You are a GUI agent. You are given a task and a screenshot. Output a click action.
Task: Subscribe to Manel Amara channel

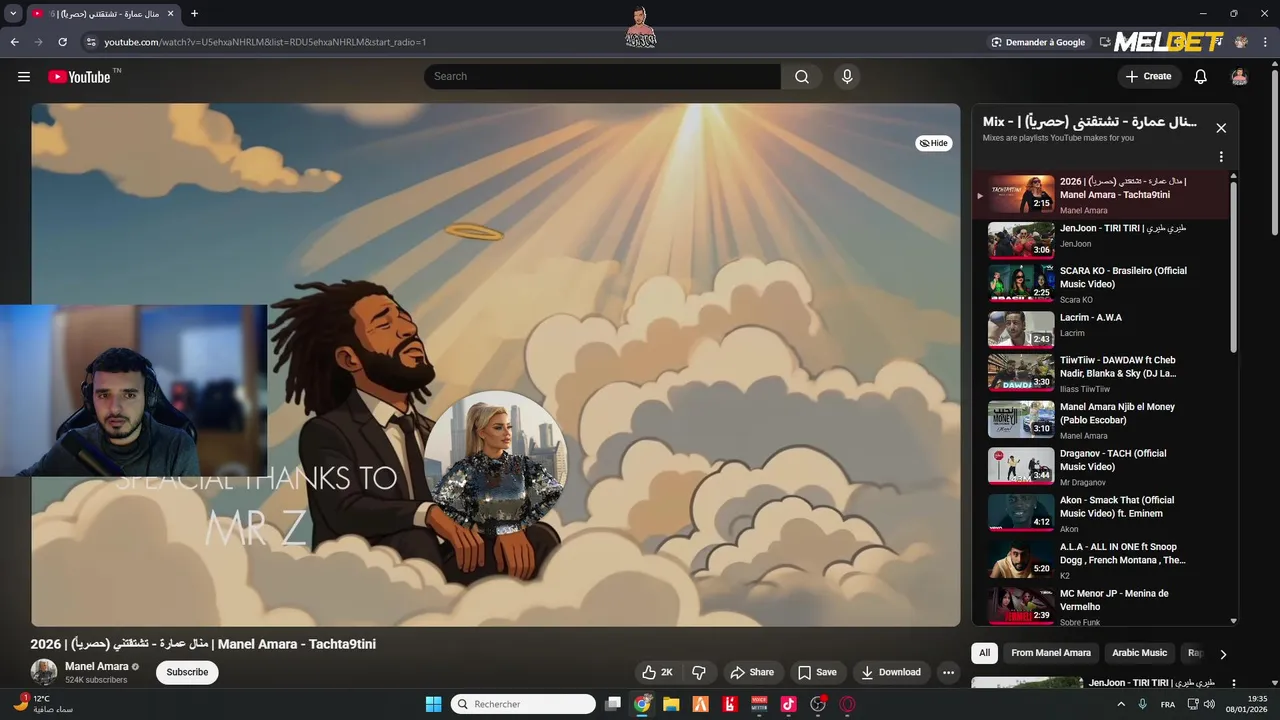point(187,672)
